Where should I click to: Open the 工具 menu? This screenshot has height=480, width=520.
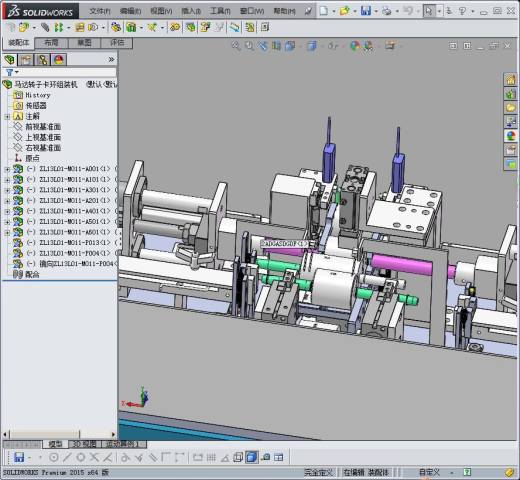point(220,11)
